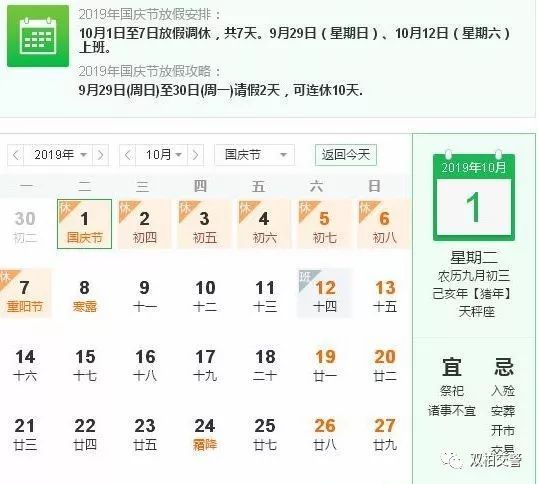Click 农历九月初三 lunar date text
Viewport: 538px width, 484px height.
pyautogui.click(x=473, y=276)
